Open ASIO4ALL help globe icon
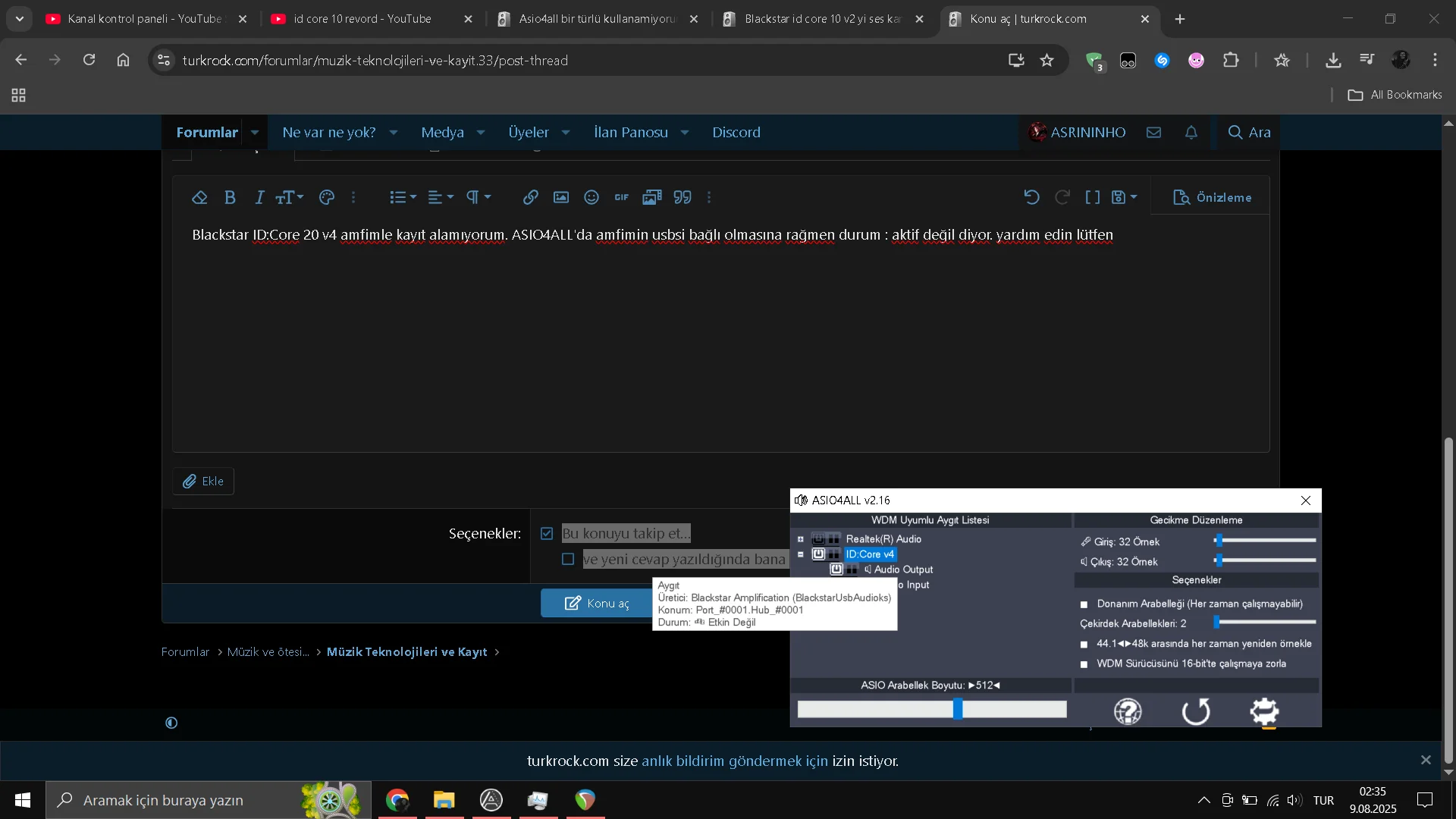Image resolution: width=1456 pixels, height=819 pixels. pyautogui.click(x=1128, y=711)
